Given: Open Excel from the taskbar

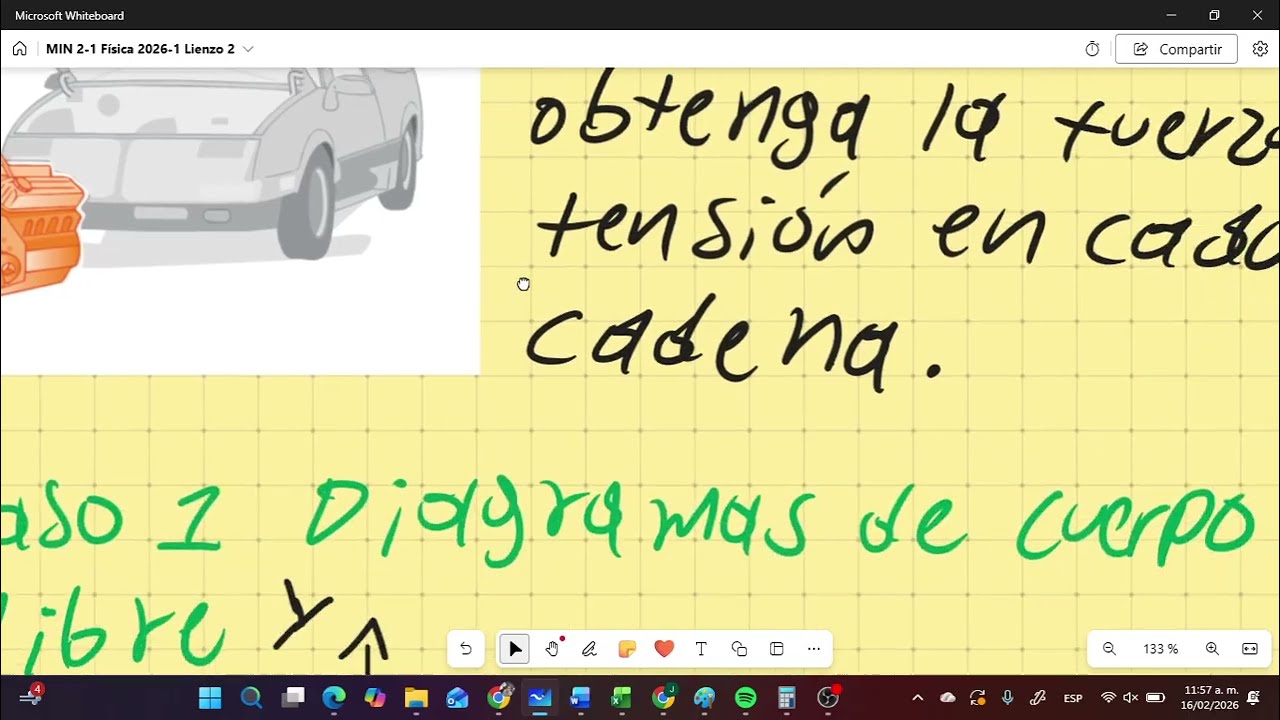Looking at the screenshot, I should pyautogui.click(x=622, y=698).
